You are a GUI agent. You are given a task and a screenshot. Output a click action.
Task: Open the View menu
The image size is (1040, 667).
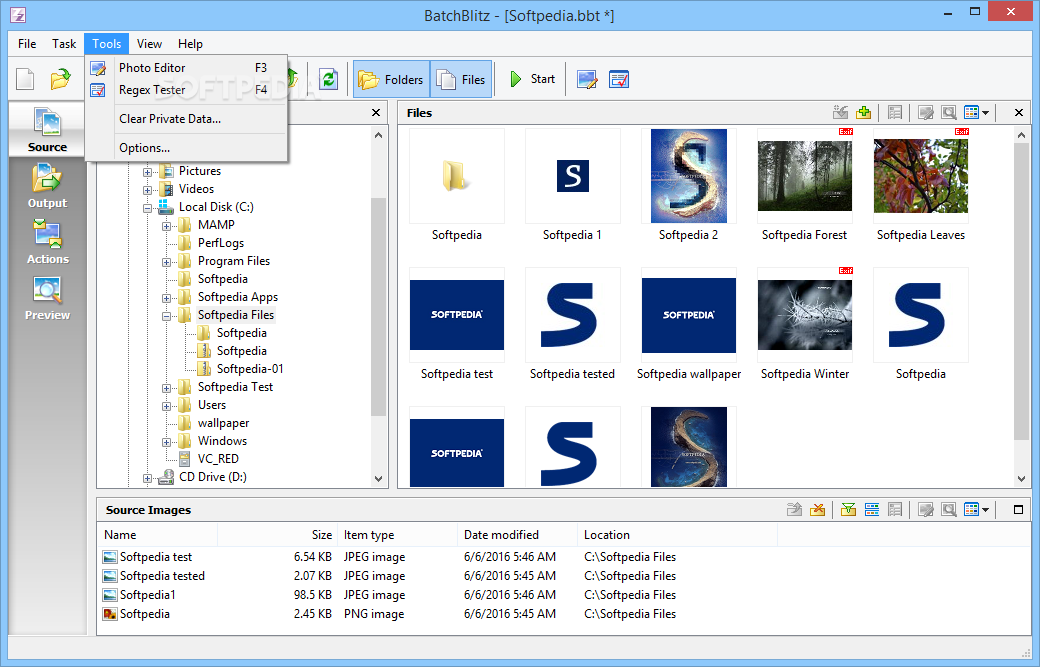149,44
